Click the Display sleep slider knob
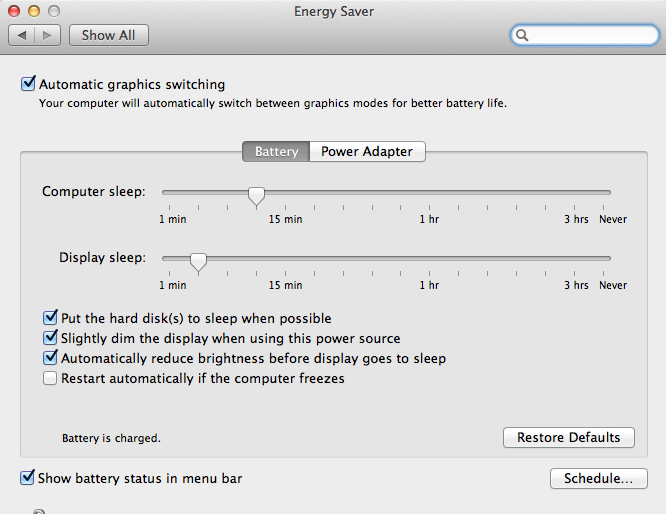The height and width of the screenshot is (514, 666). tap(198, 262)
